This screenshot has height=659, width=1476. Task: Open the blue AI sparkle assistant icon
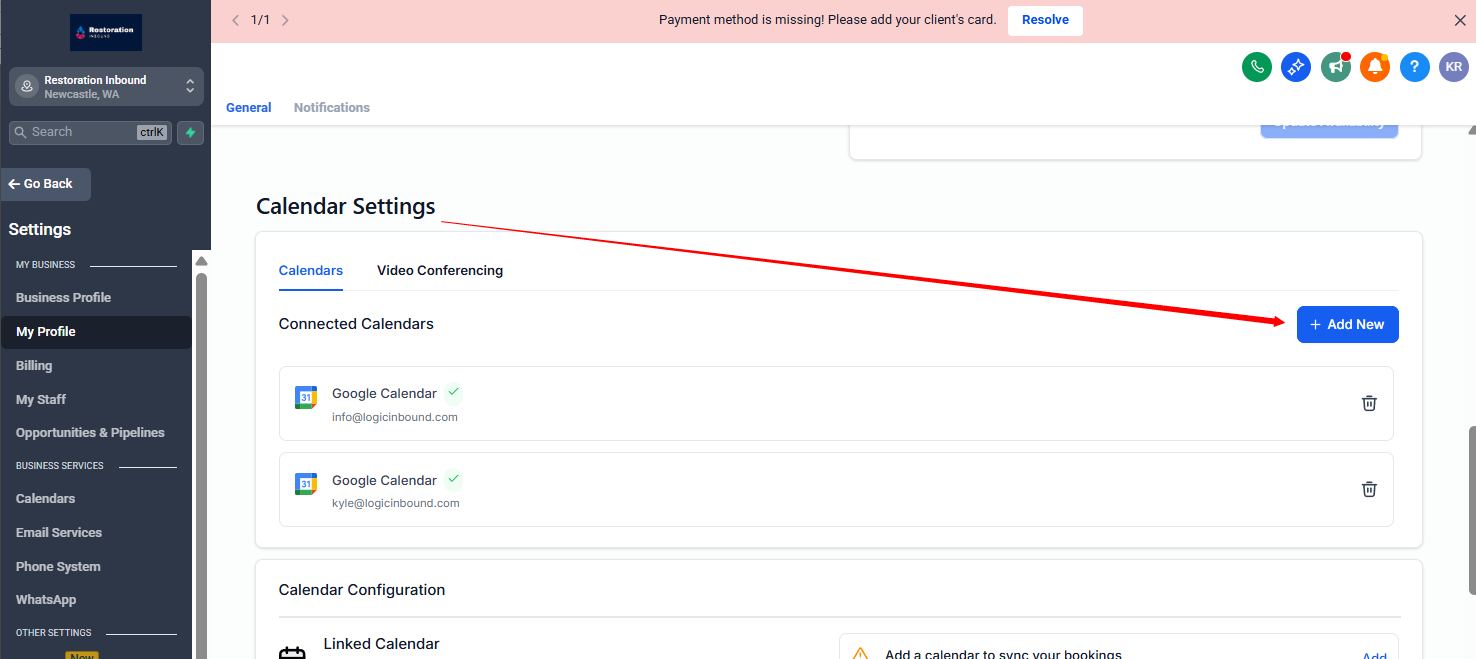[x=1296, y=67]
